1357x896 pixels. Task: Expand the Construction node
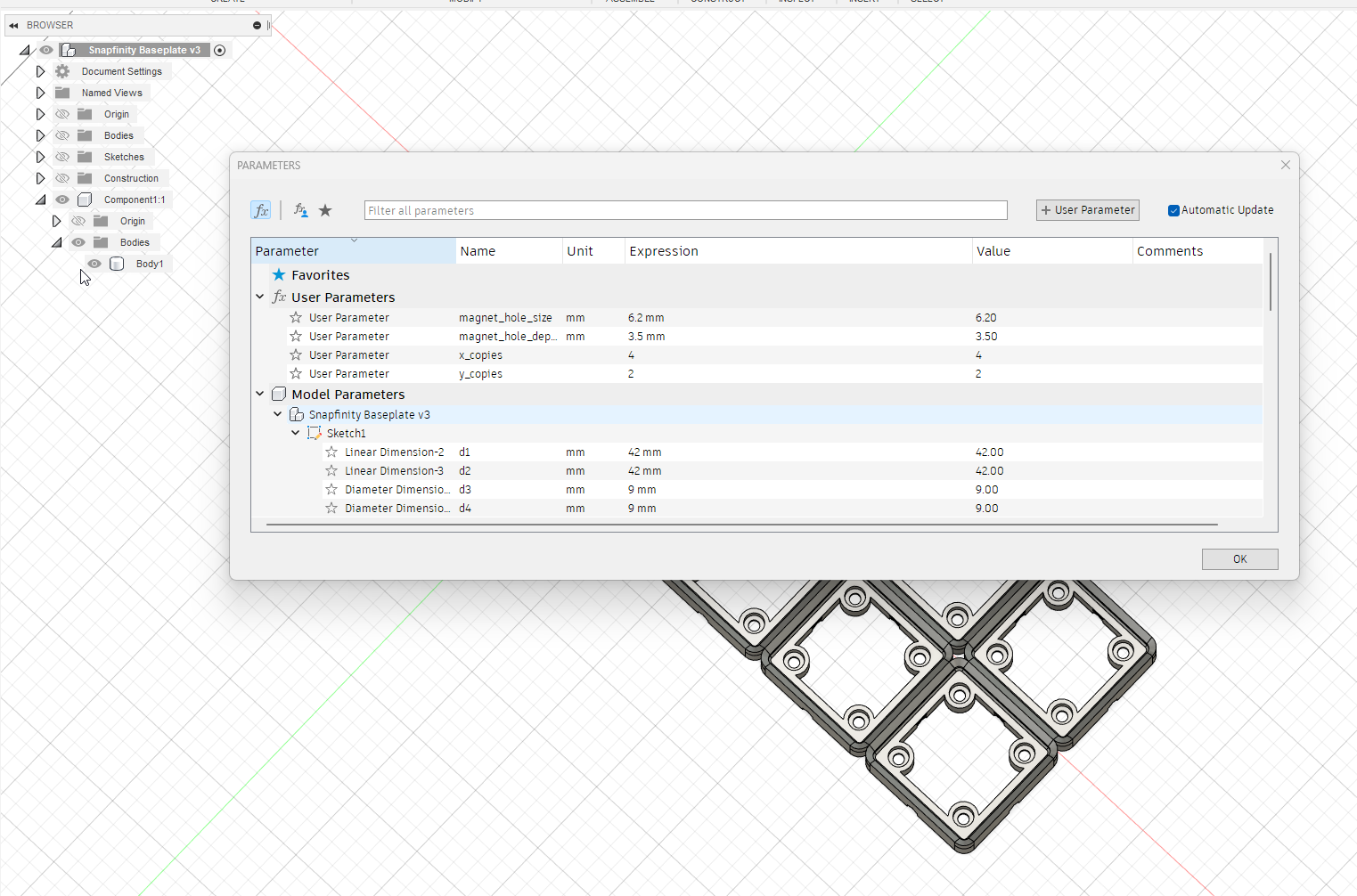click(x=40, y=178)
